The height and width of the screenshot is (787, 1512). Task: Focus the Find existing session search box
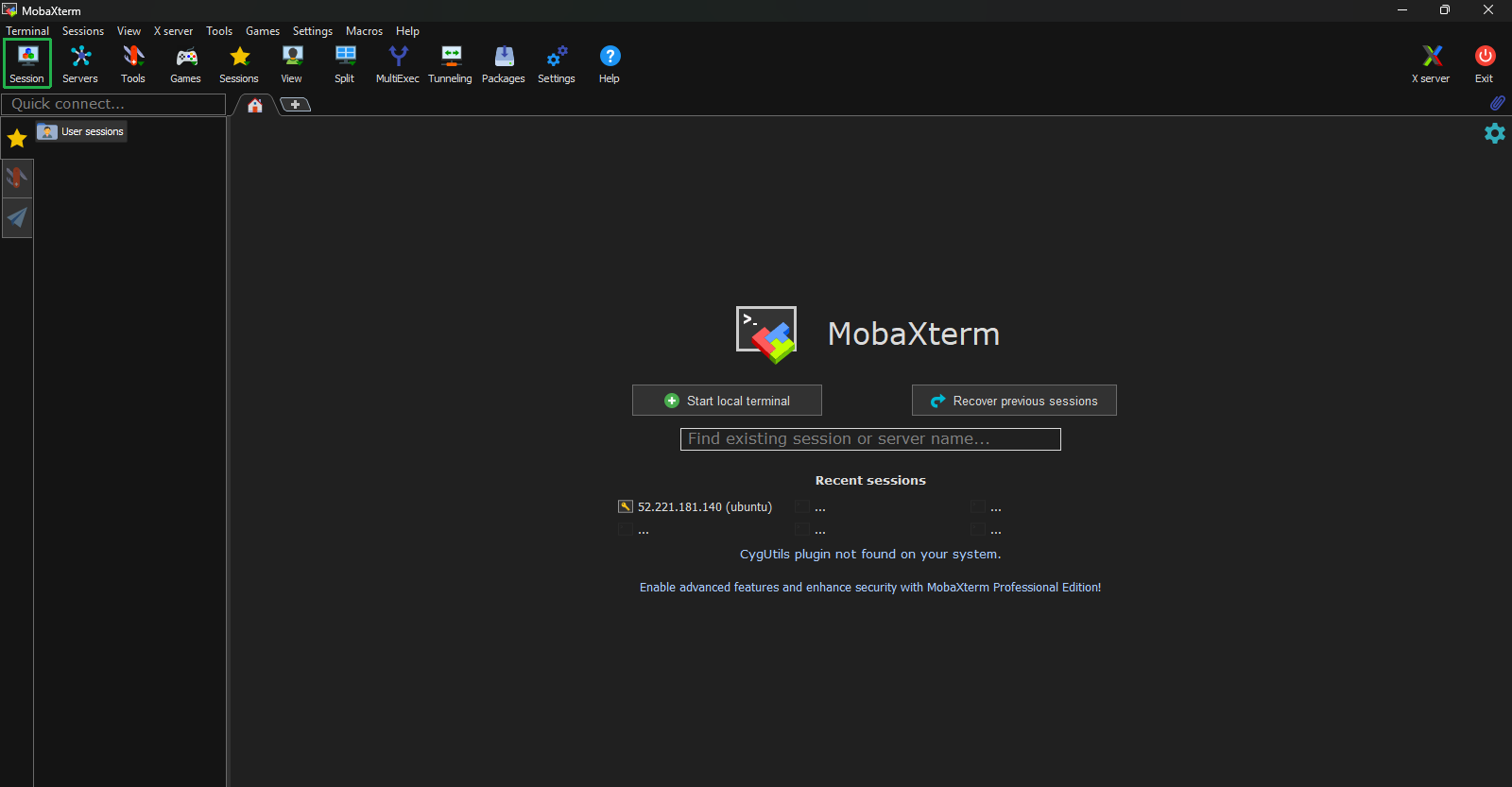(870, 439)
